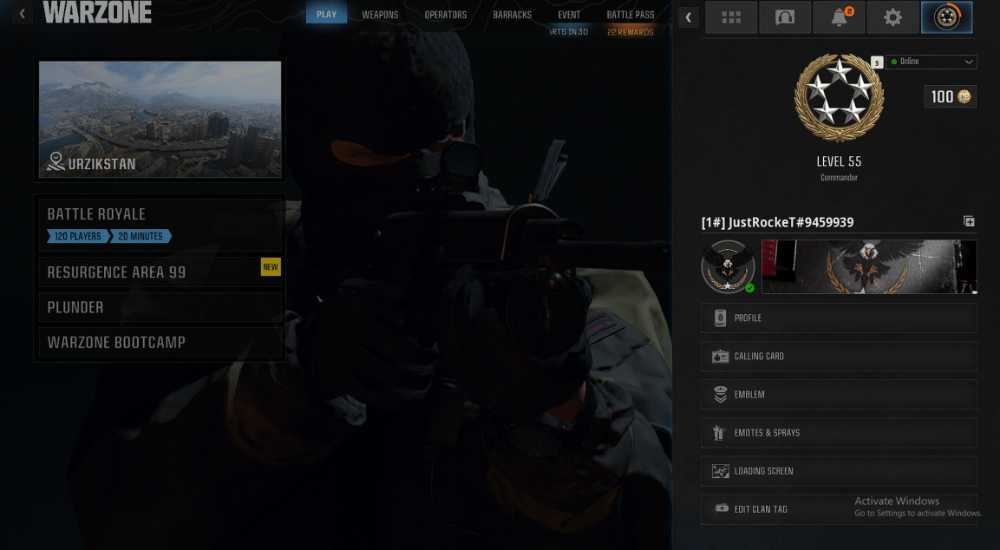Click the Profile row icon
This screenshot has height=550, width=1000.
pyautogui.click(x=720, y=318)
